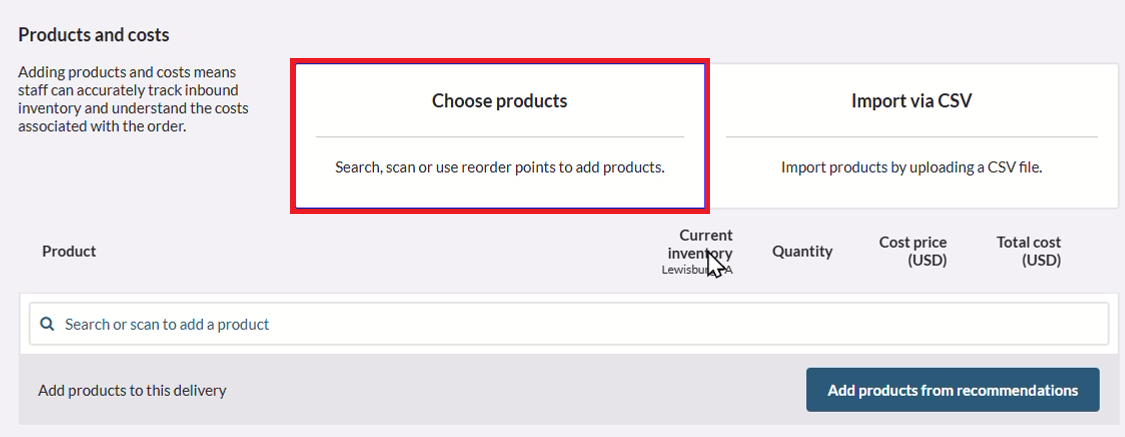Click the magnifying glass search icon
The width and height of the screenshot is (1125, 437).
click(x=47, y=324)
